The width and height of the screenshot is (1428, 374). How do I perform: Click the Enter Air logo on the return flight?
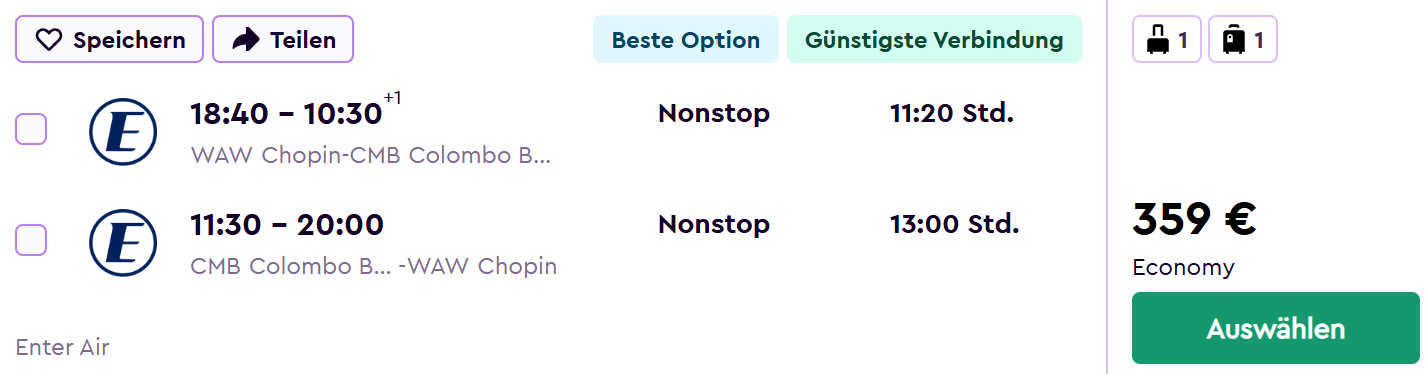click(123, 241)
